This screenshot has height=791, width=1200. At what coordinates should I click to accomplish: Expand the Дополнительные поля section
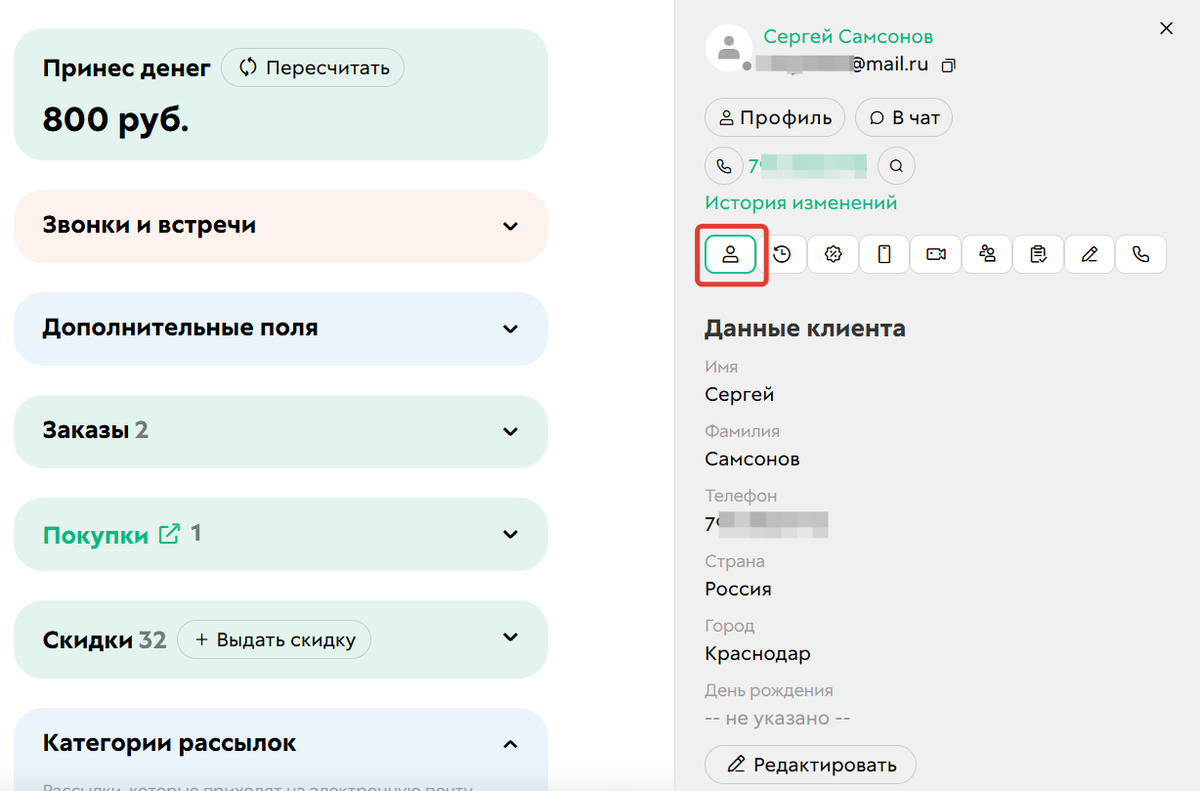[510, 329]
